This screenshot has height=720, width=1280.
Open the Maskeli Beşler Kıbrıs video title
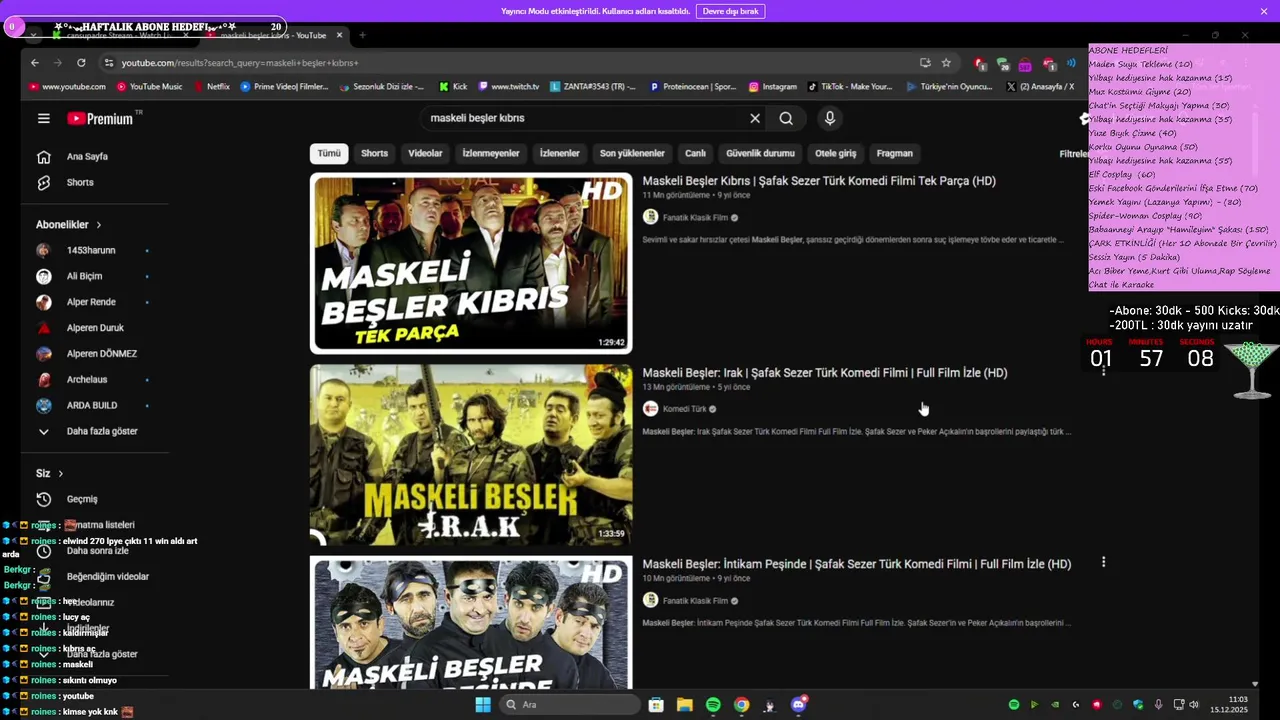click(819, 181)
